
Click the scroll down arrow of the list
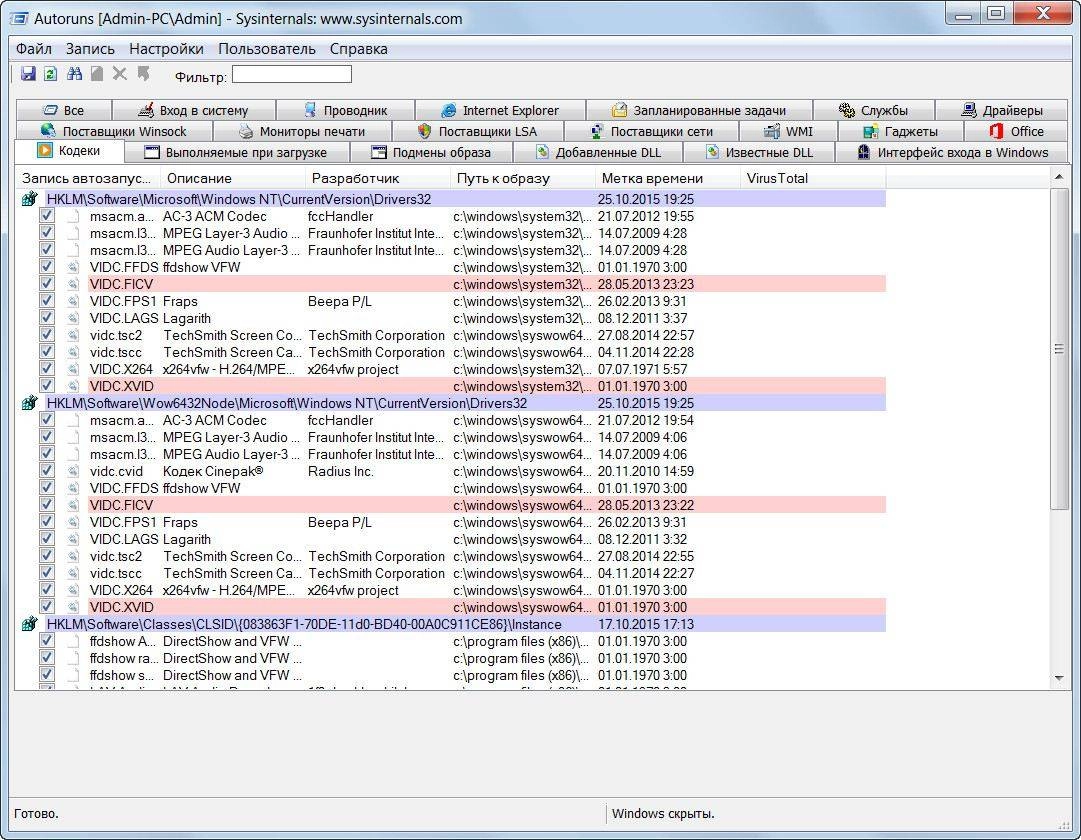coord(1059,679)
